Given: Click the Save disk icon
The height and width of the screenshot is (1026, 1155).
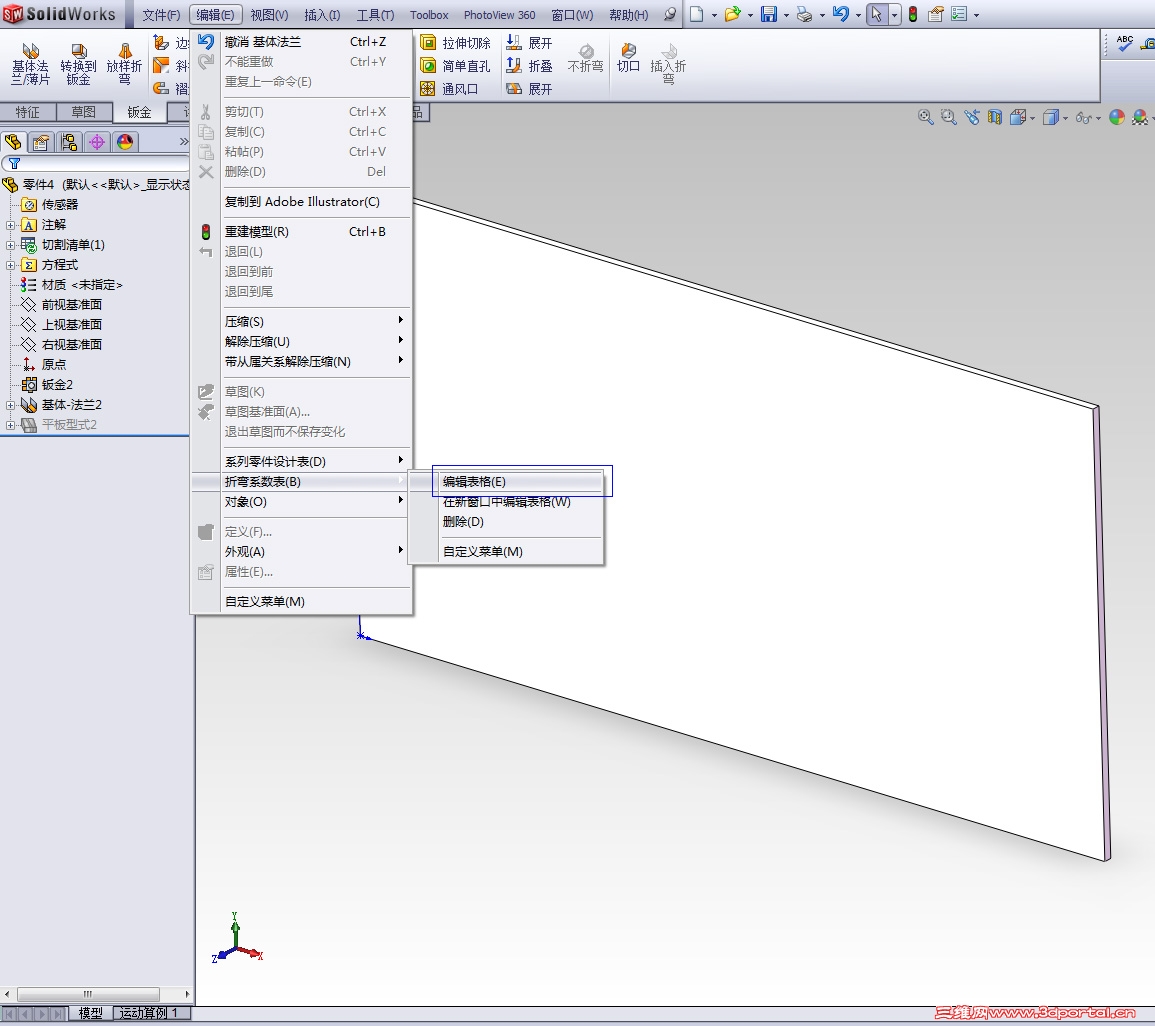Looking at the screenshot, I should [x=768, y=14].
